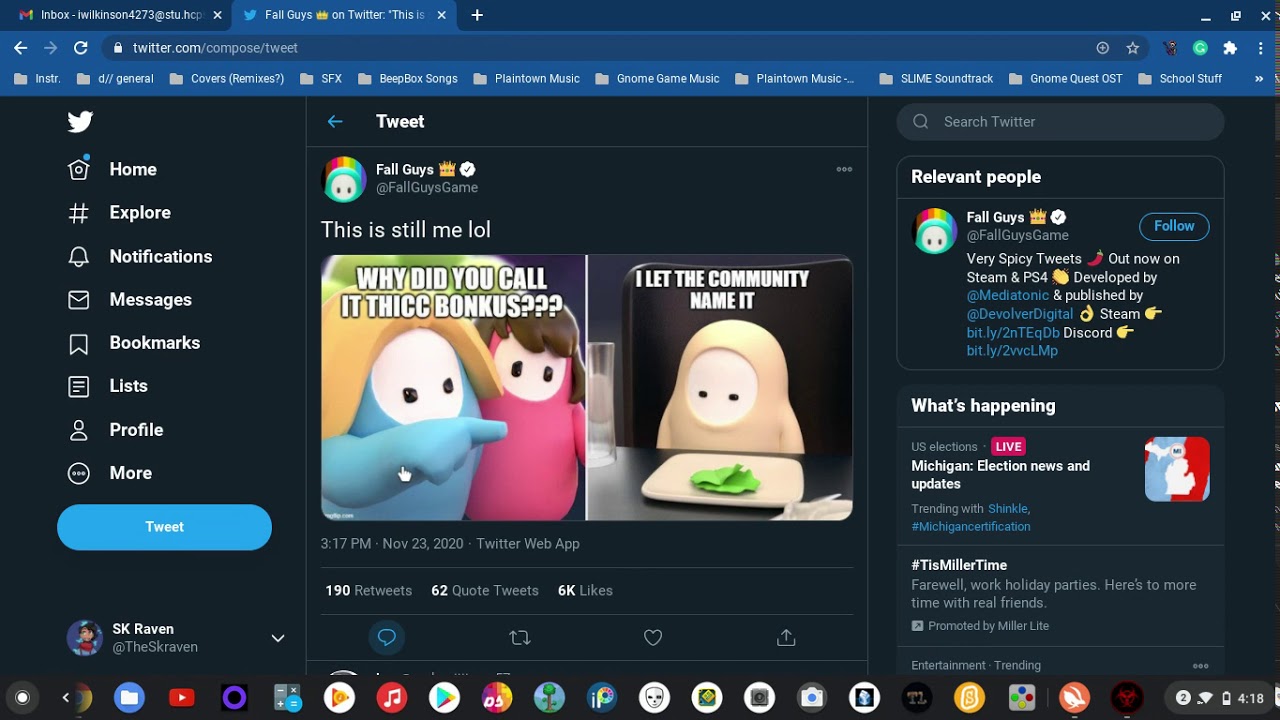The height and width of the screenshot is (720, 1280).
Task: Open BeepBox Songs bookmark folder
Action: 407,79
